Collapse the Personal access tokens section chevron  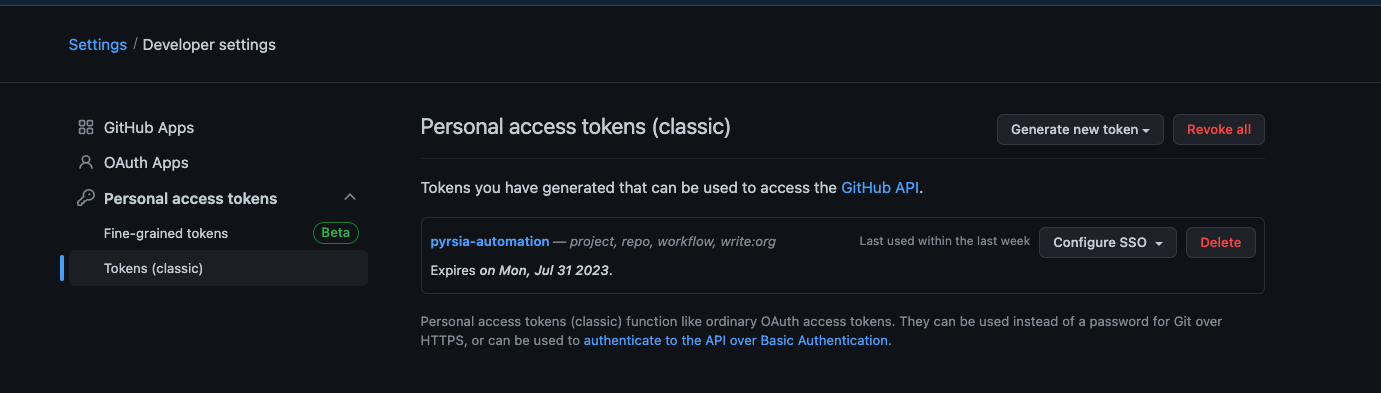click(349, 198)
